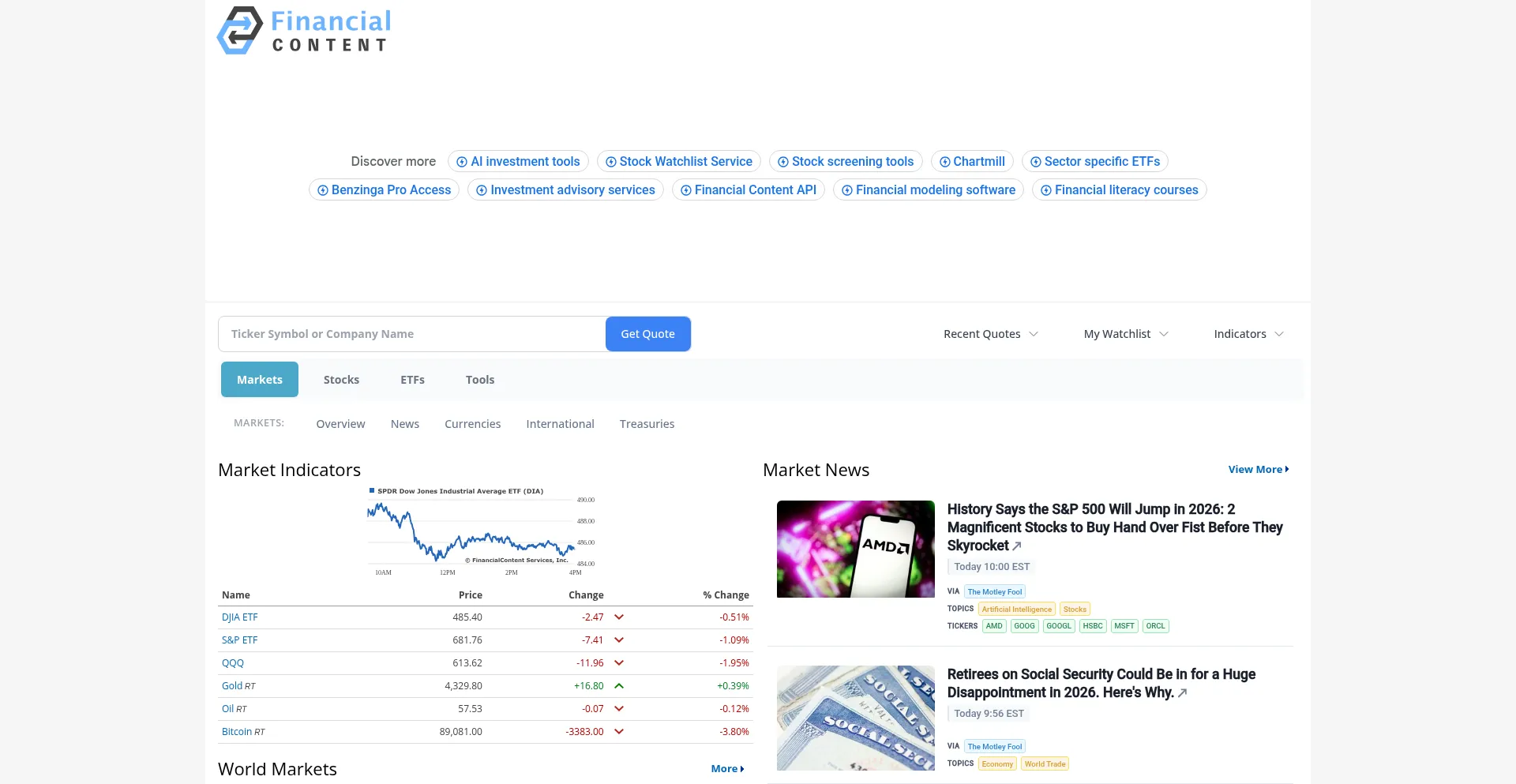Click the circled icon beside Chartmill

(x=944, y=162)
